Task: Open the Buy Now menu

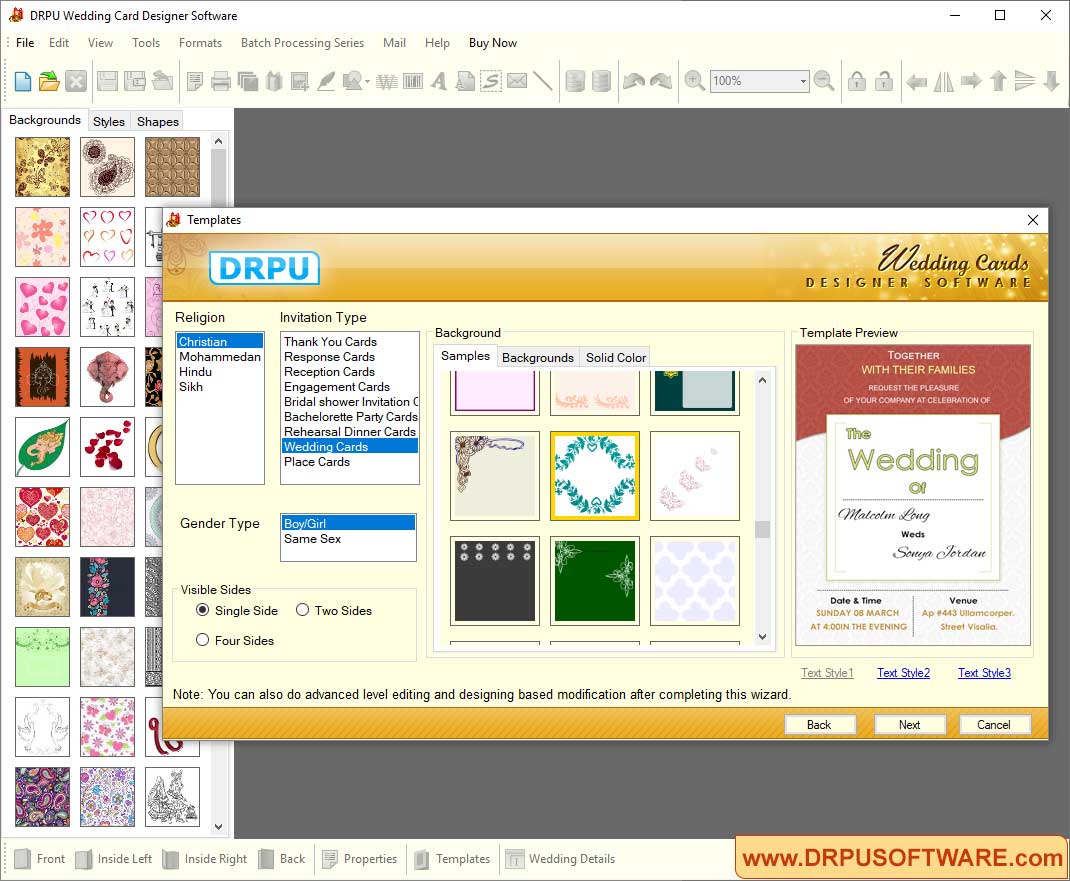Action: click(x=493, y=43)
